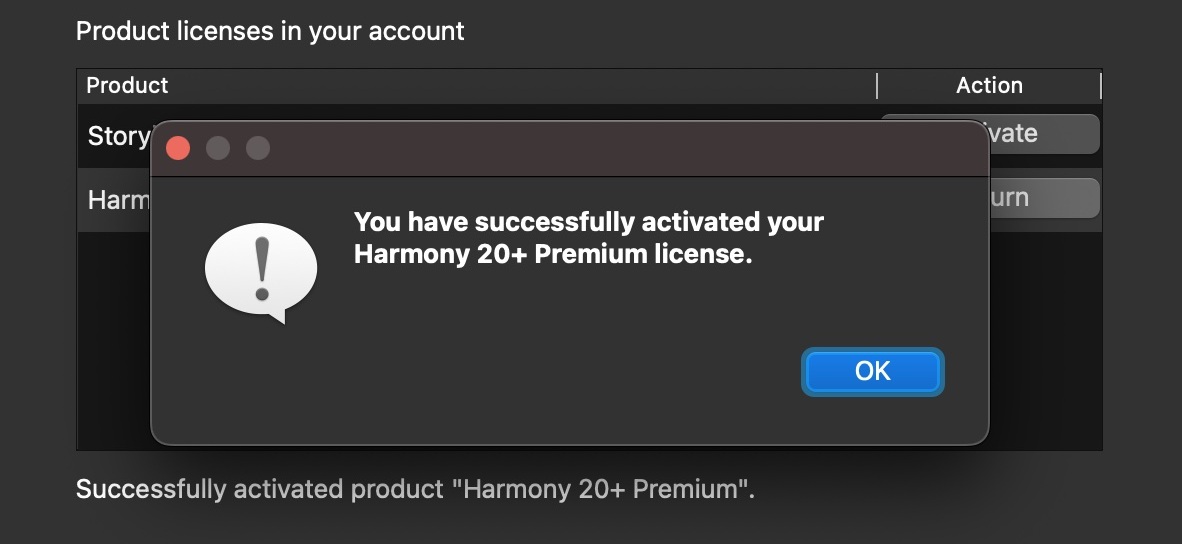Click the Action column header

(988, 86)
